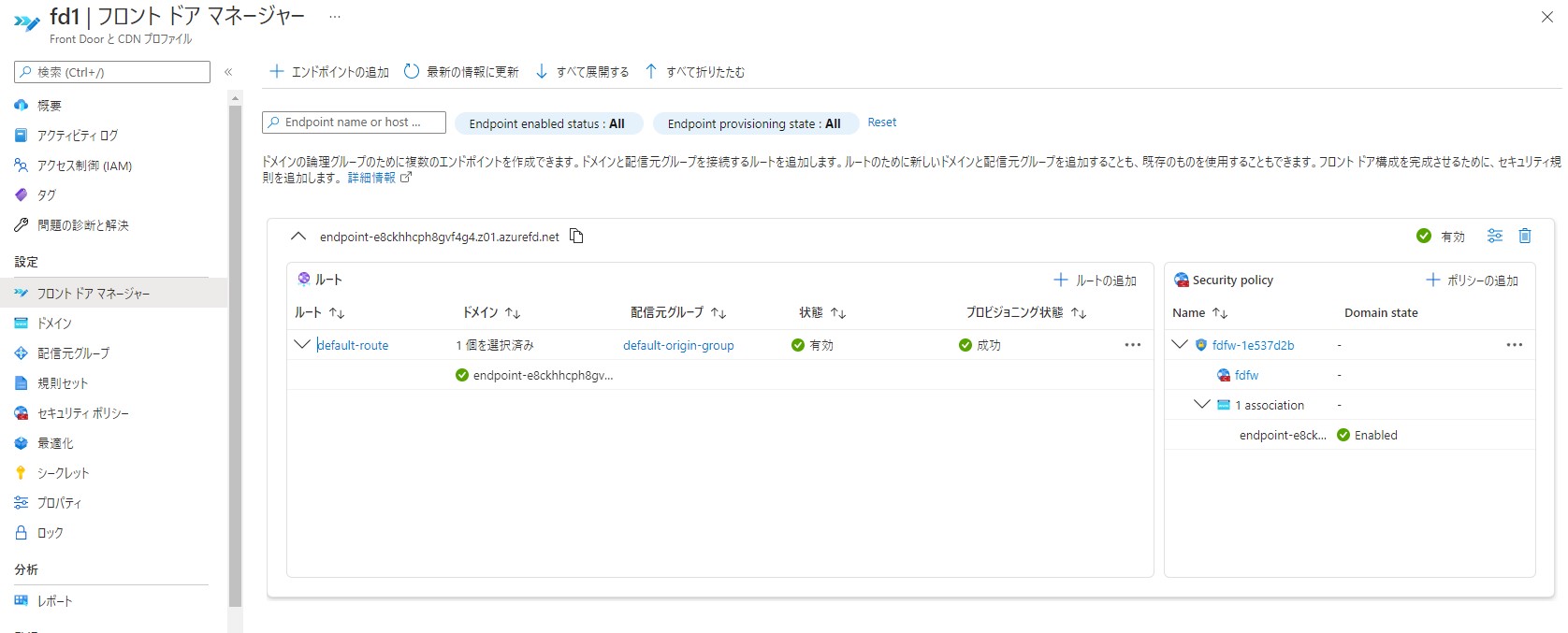Focus the Endpoint name or host filter field
Viewport: 1568px width, 633px height.
pyautogui.click(x=355, y=122)
